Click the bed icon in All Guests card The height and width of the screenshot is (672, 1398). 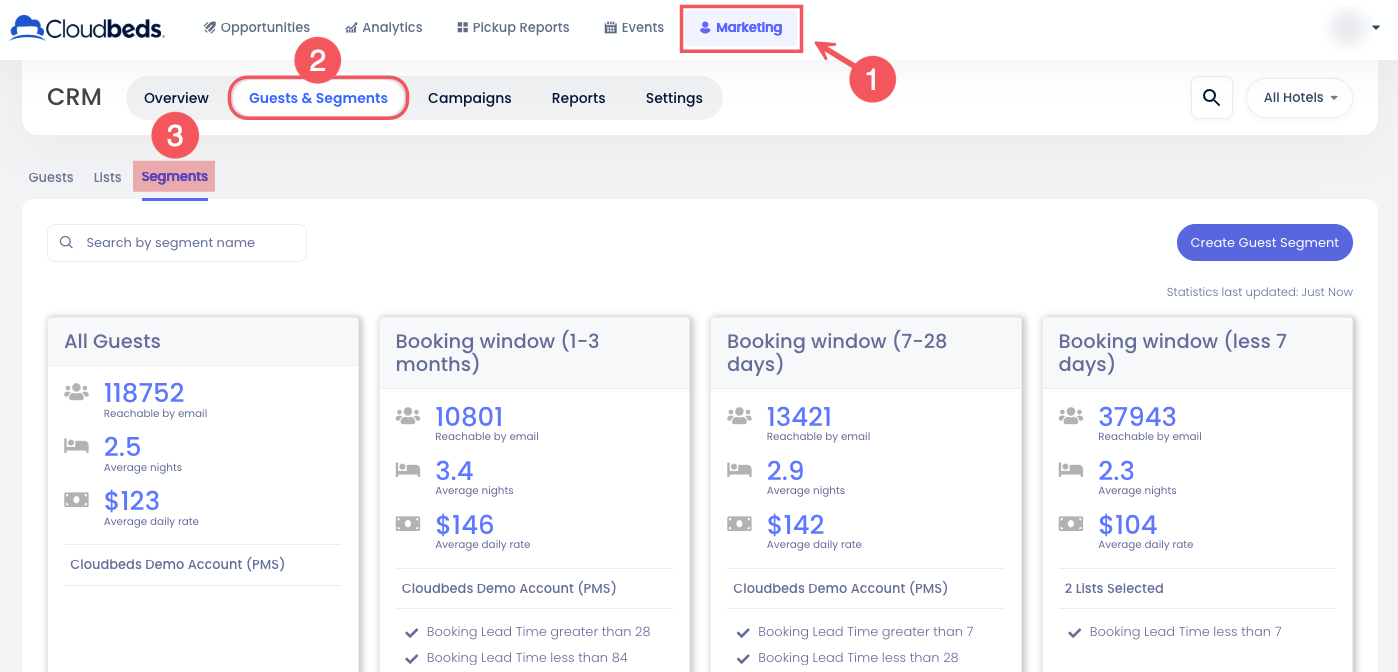pyautogui.click(x=76, y=446)
